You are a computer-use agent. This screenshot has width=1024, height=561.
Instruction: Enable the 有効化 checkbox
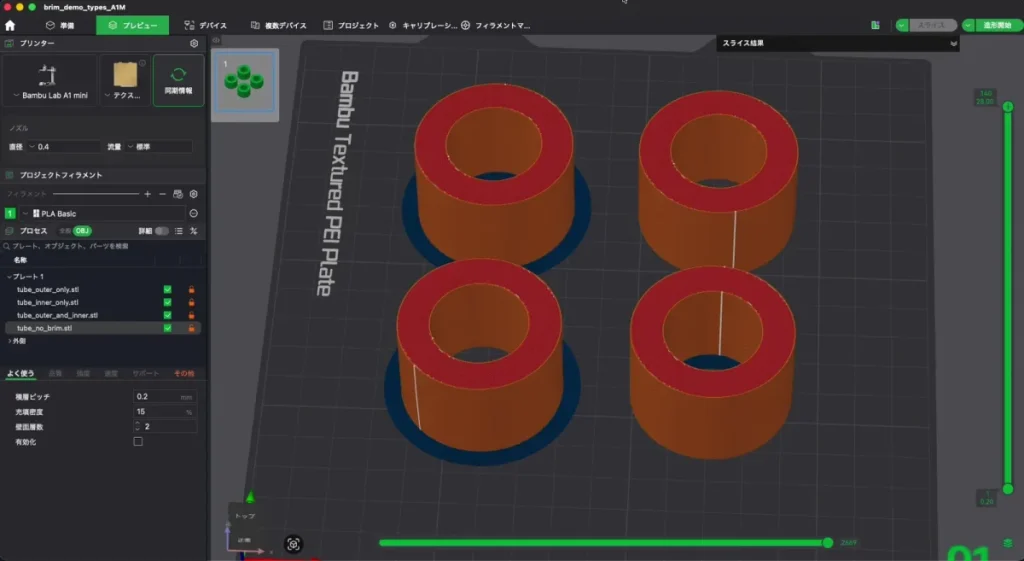138,441
